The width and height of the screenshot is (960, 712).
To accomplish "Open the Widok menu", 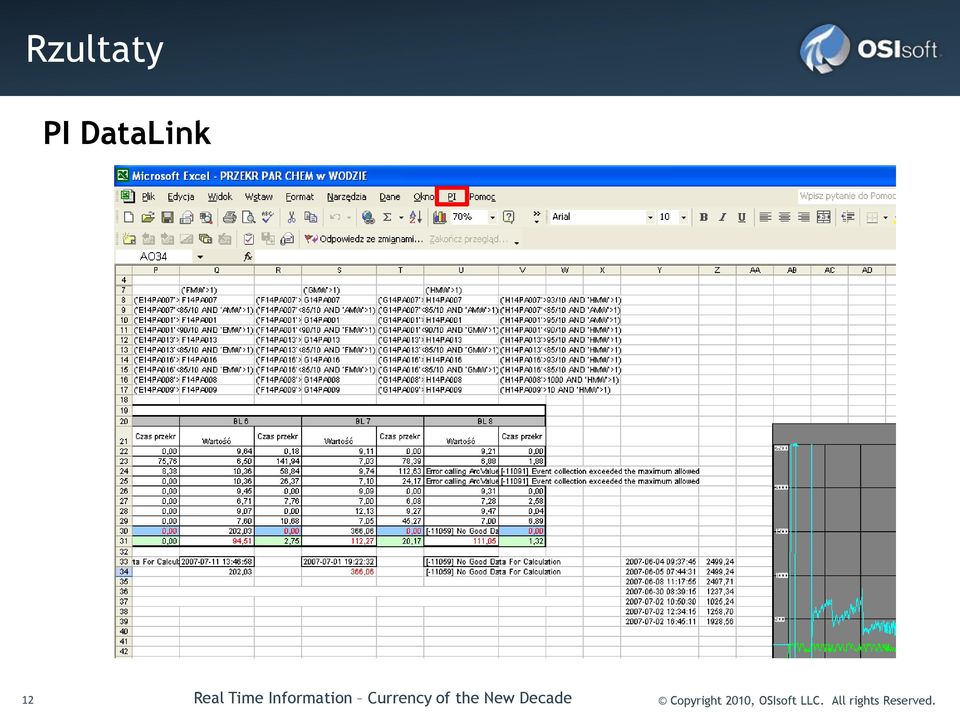I will coord(220,197).
